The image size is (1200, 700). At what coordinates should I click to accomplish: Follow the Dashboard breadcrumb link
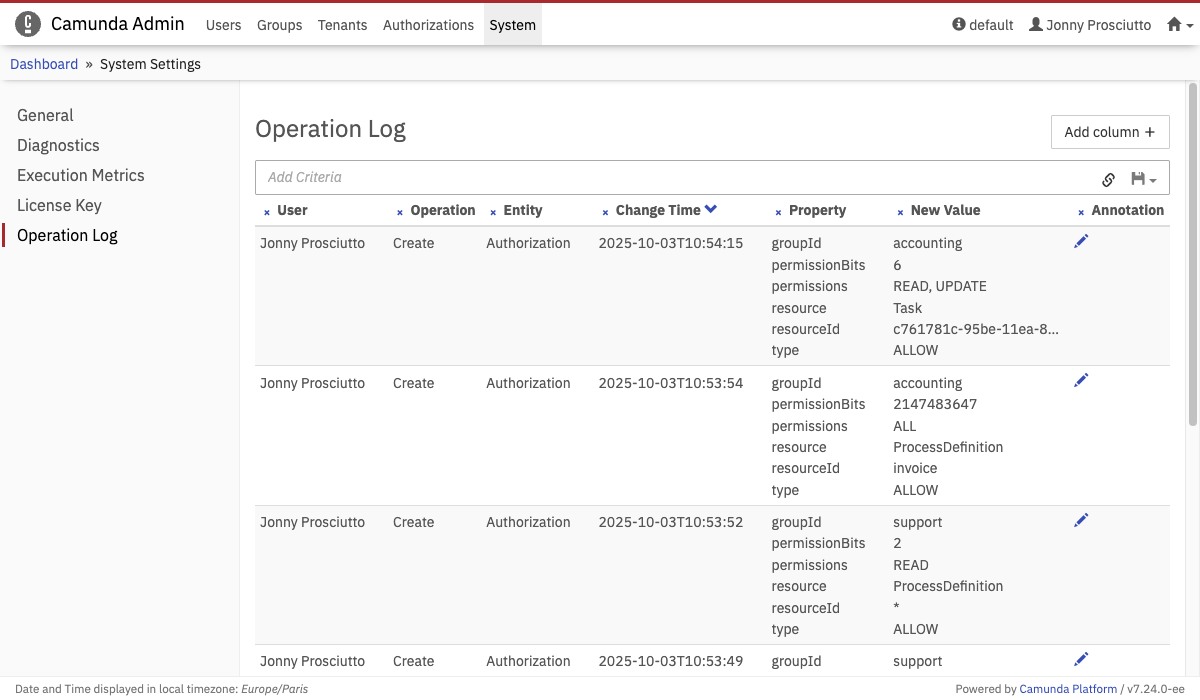point(44,64)
